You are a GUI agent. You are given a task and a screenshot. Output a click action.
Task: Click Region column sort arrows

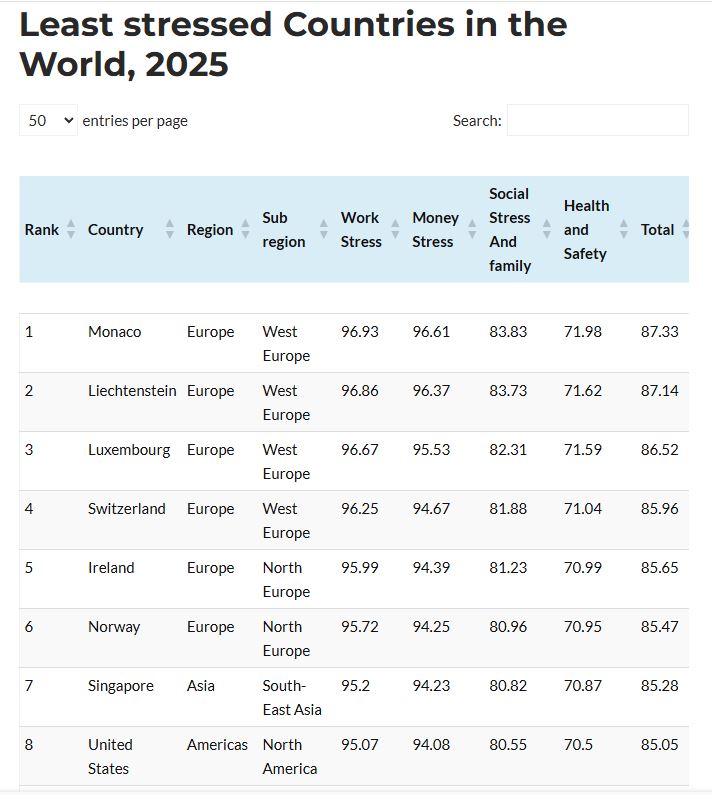245,229
